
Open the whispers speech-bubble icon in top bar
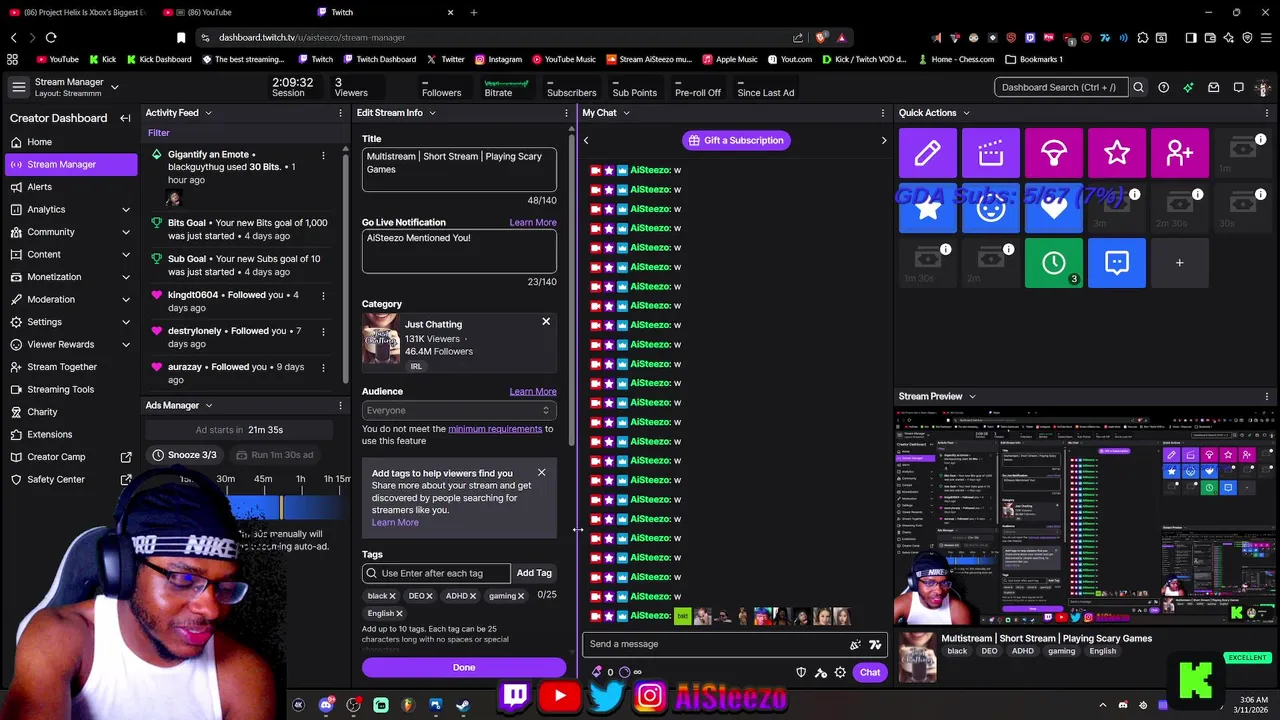tap(1238, 87)
